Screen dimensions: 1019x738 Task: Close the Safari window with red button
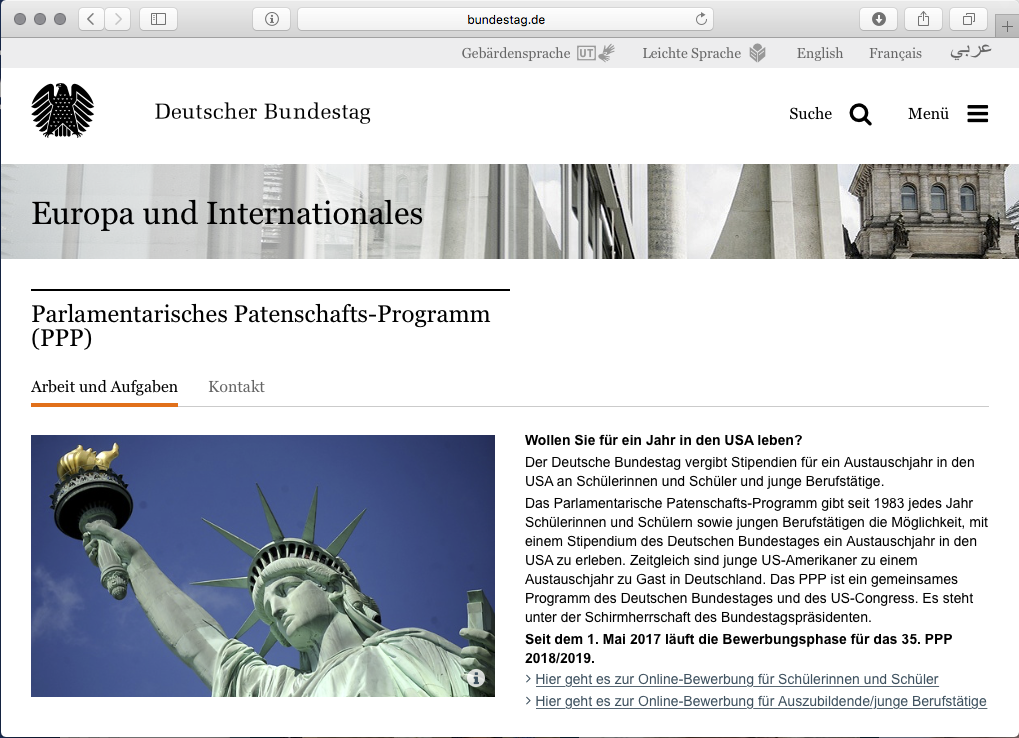[19, 19]
